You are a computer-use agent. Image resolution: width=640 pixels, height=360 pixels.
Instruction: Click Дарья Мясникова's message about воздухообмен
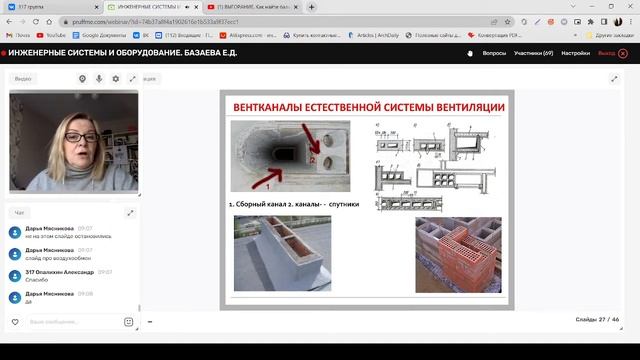point(58,258)
